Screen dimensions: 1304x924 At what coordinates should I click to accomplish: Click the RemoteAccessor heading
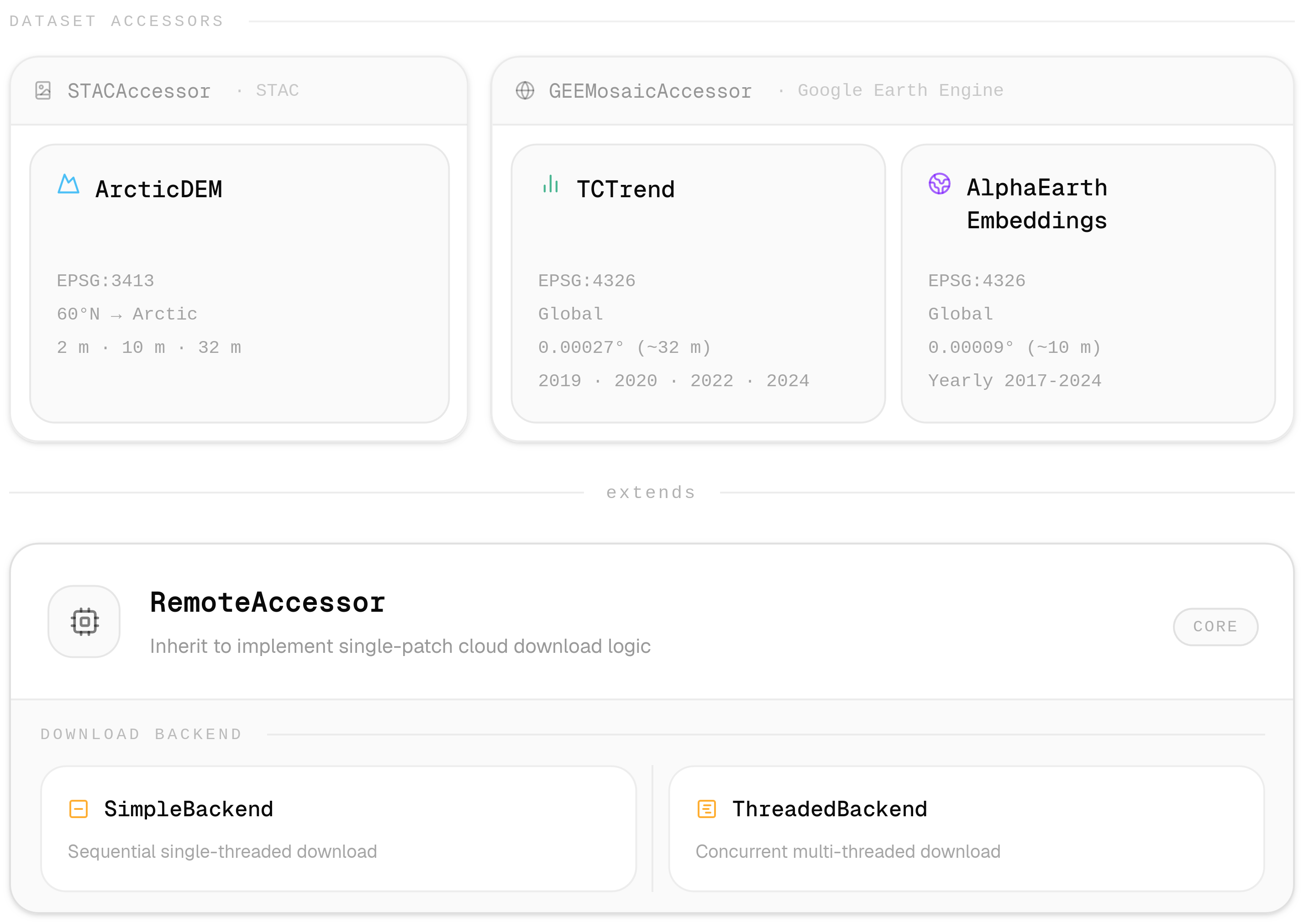click(268, 603)
